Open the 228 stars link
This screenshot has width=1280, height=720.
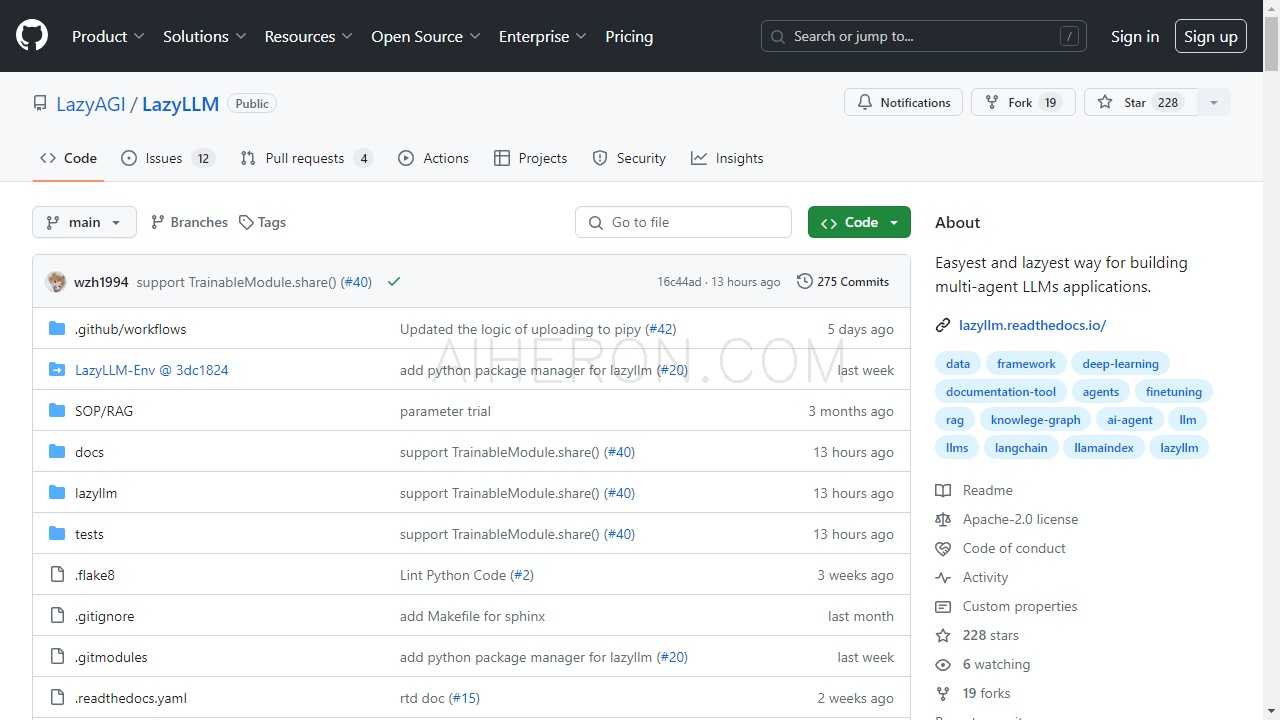(x=990, y=635)
